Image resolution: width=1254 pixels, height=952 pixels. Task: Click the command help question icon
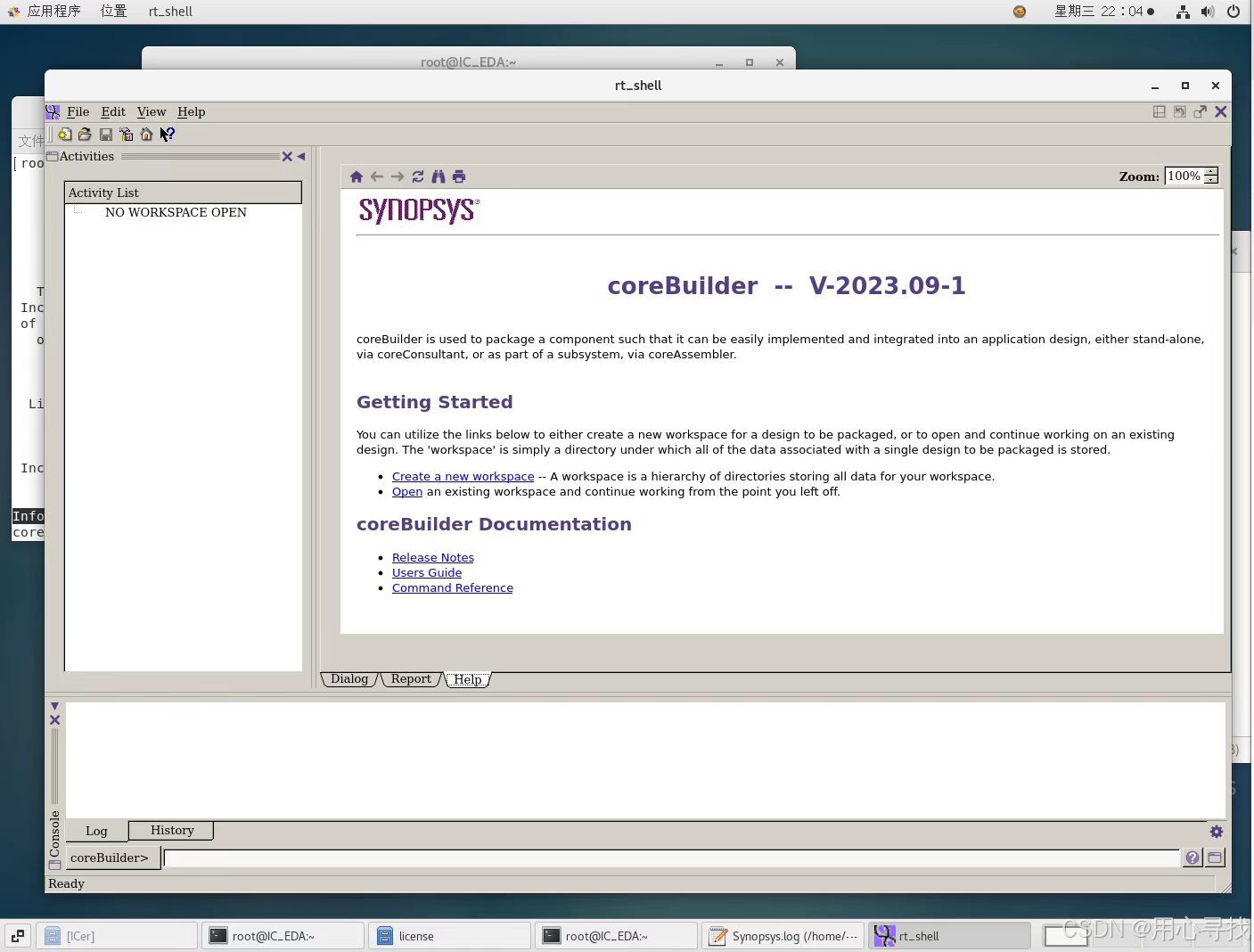pyautogui.click(x=1193, y=858)
